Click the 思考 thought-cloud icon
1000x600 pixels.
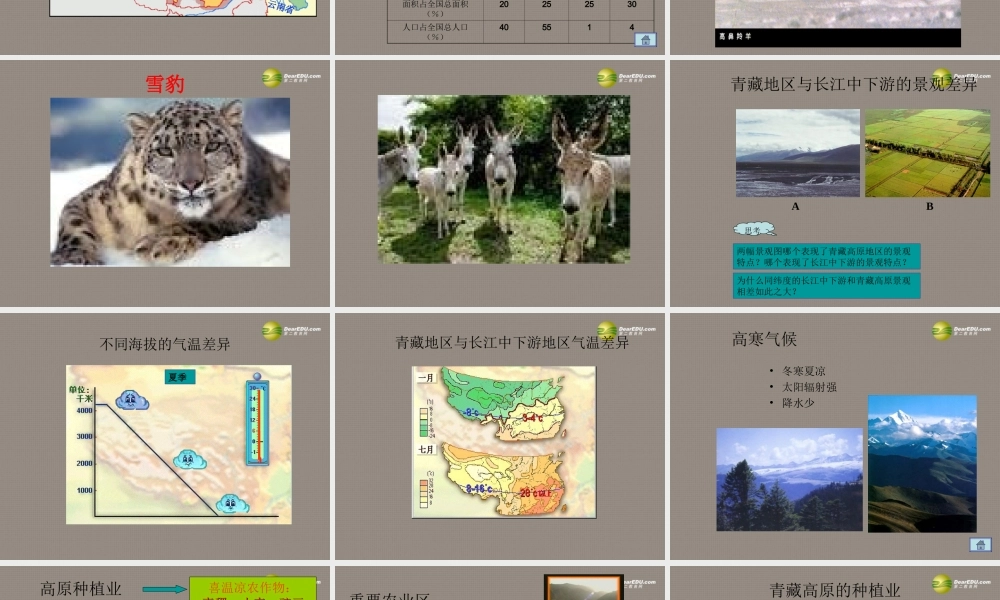click(x=754, y=230)
